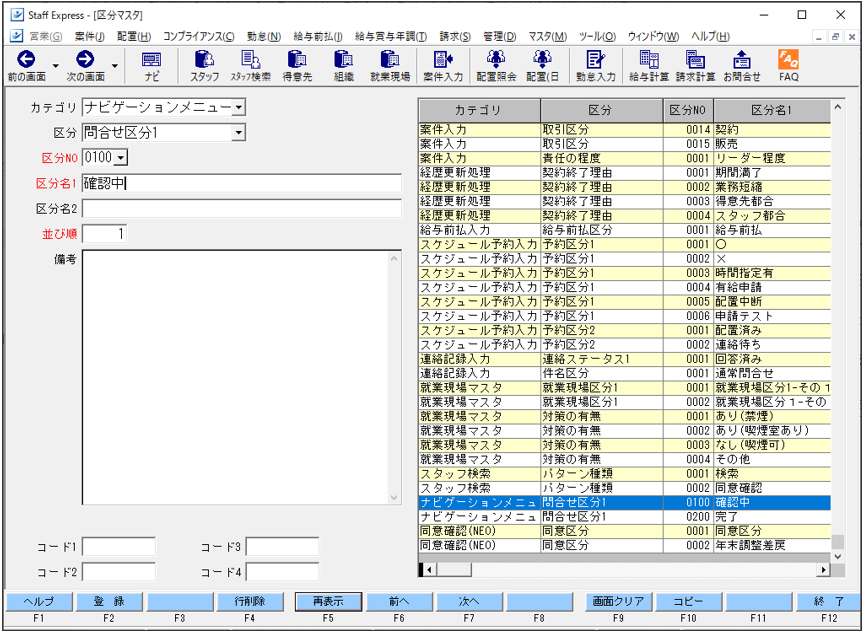Open 案件入力 from the toolbar
Image resolution: width=864 pixels, height=634 pixels.
click(443, 66)
